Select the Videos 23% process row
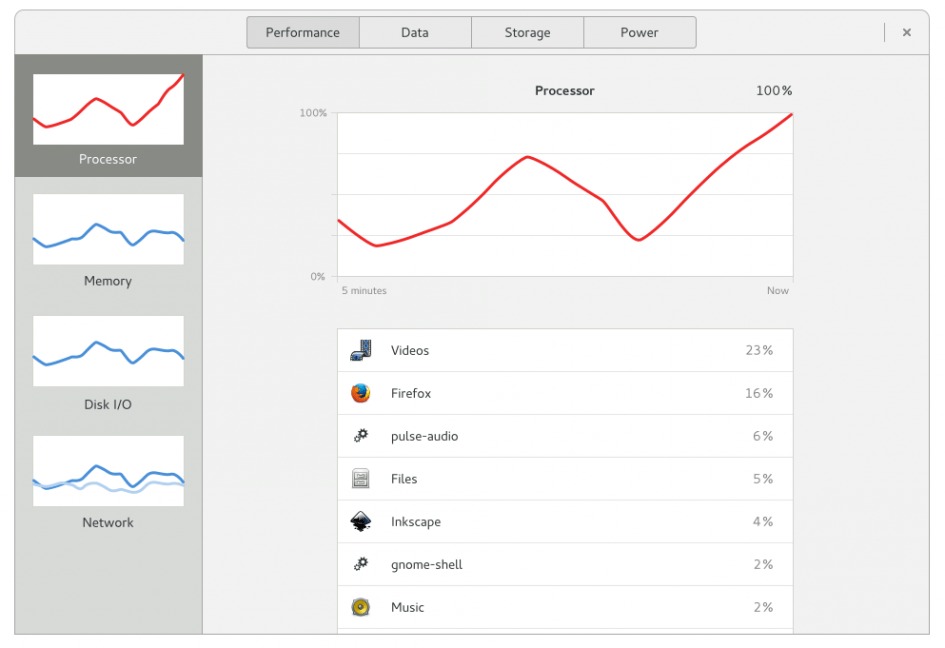The width and height of the screenshot is (945, 648). click(565, 350)
